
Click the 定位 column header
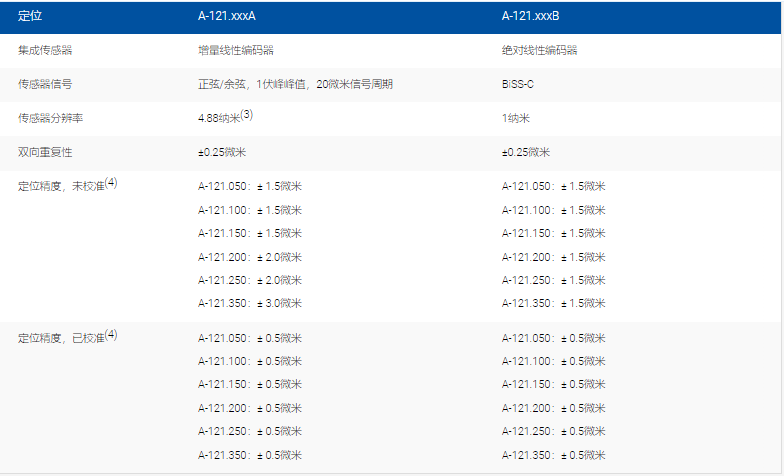30,17
